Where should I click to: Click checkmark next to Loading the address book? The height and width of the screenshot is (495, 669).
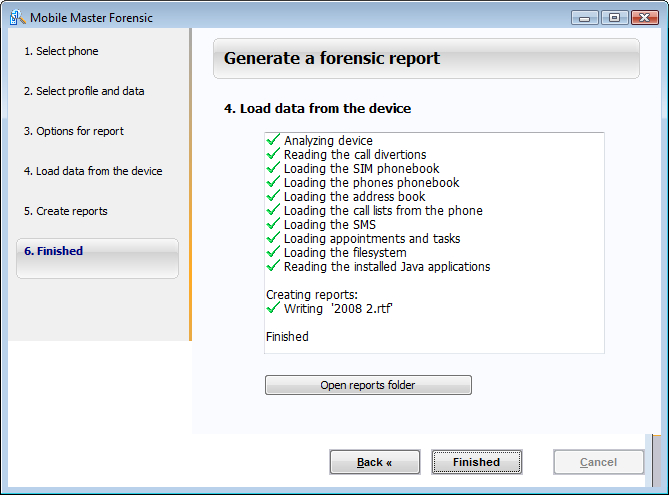point(272,197)
